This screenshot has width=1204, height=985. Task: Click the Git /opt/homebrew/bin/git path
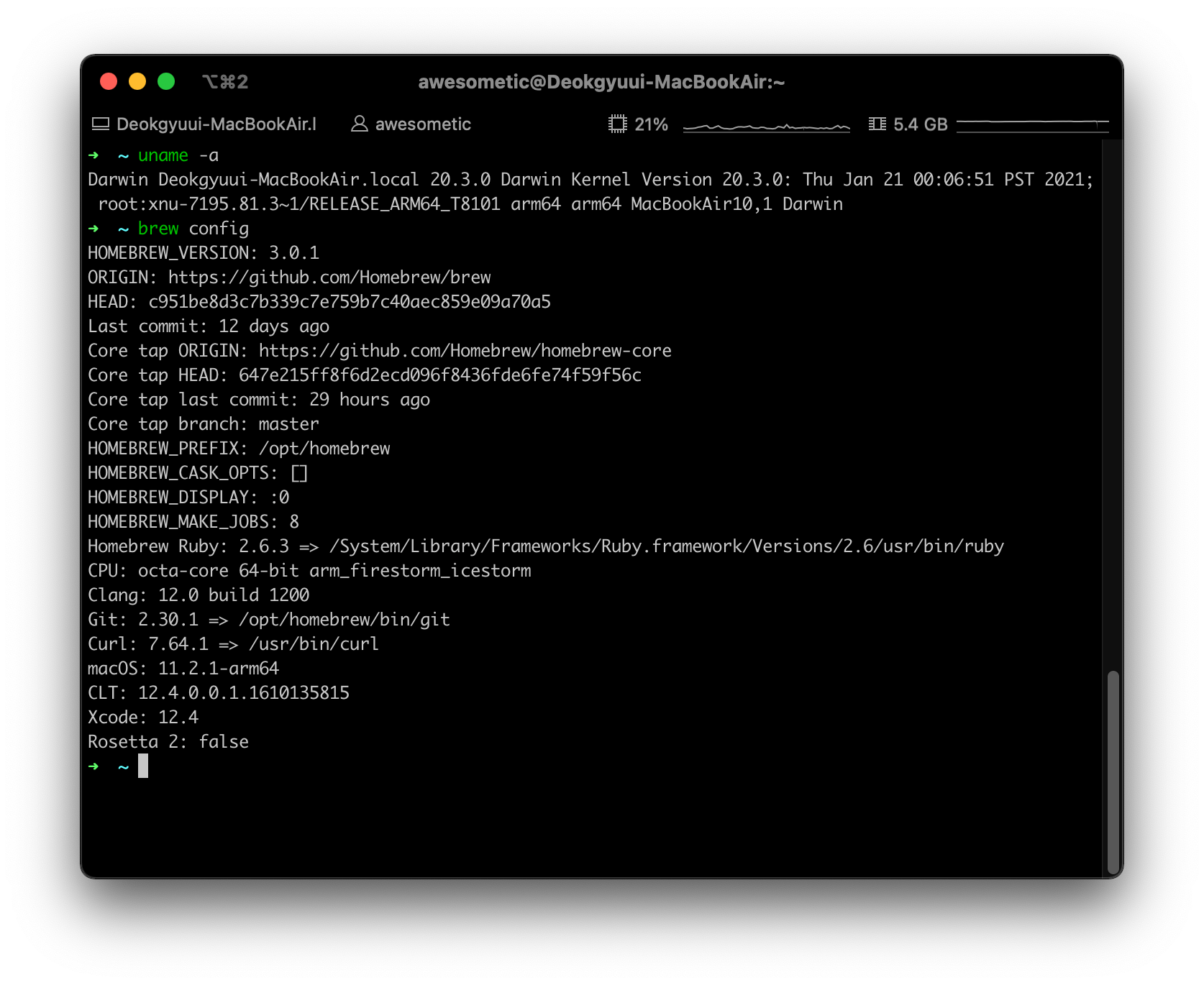[345, 620]
